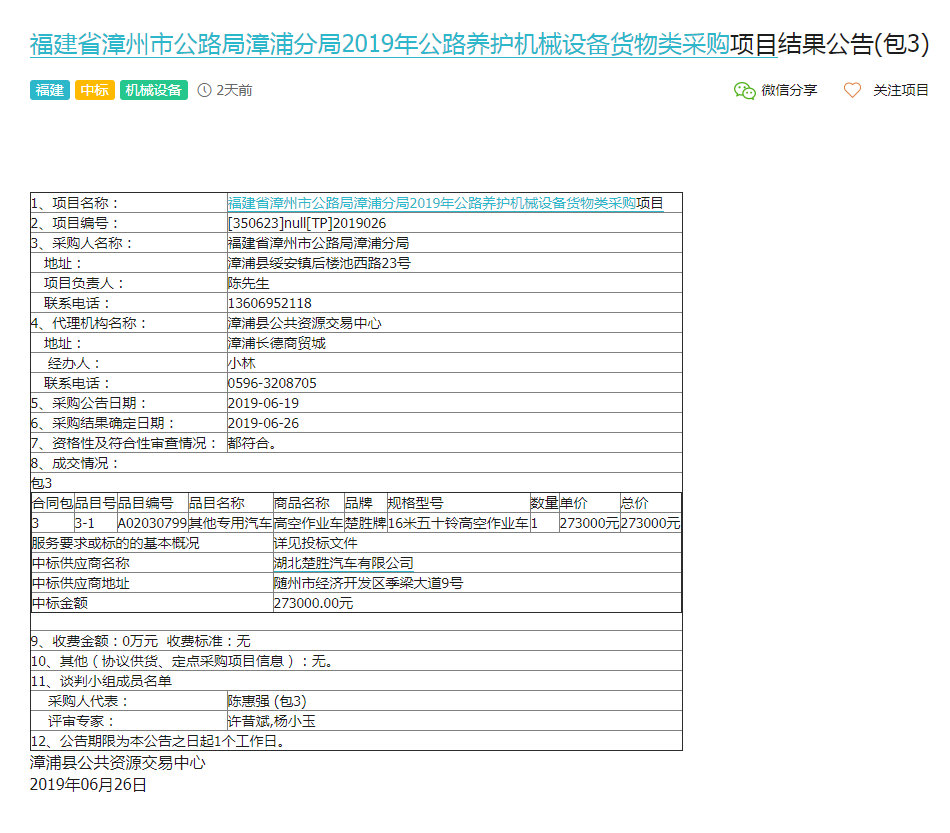Select the orange 中标 tag
The width and height of the screenshot is (950, 833).
[x=95, y=90]
